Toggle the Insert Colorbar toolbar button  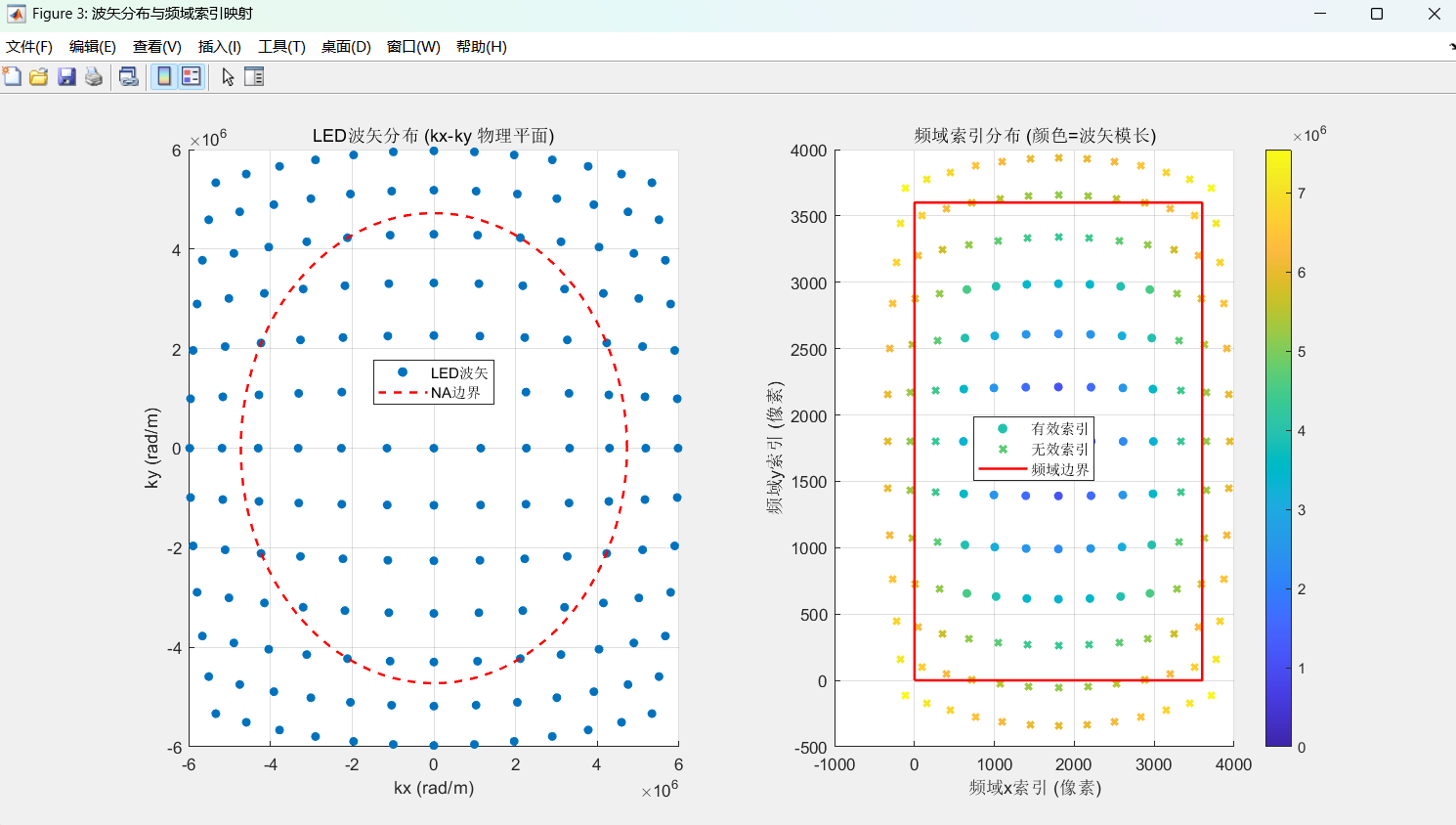(164, 76)
